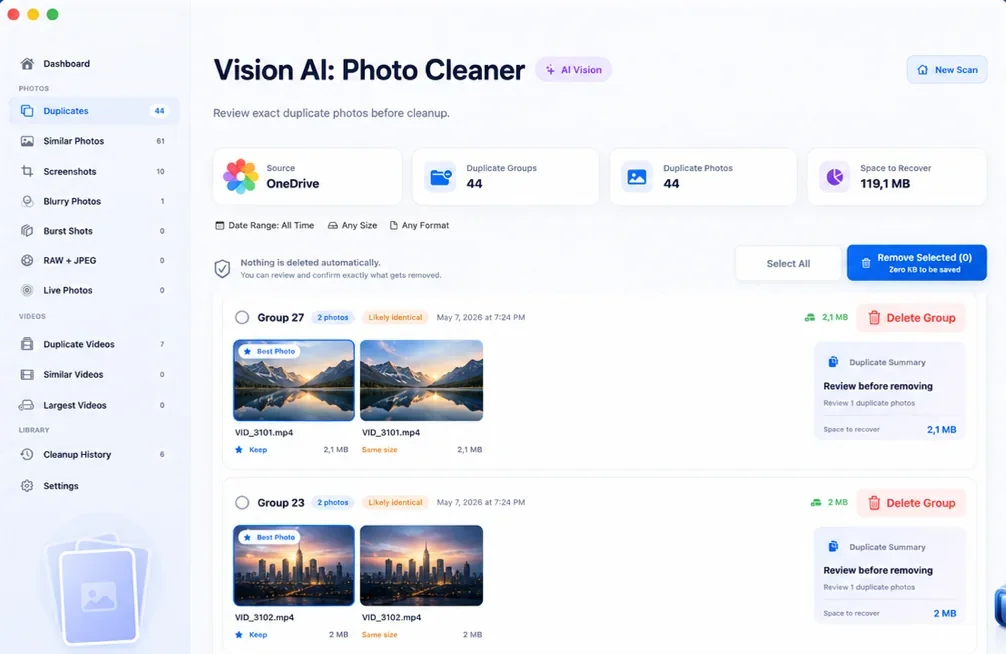Go to Cleanup History section
The image size is (1006, 654).
pyautogui.click(x=94, y=454)
